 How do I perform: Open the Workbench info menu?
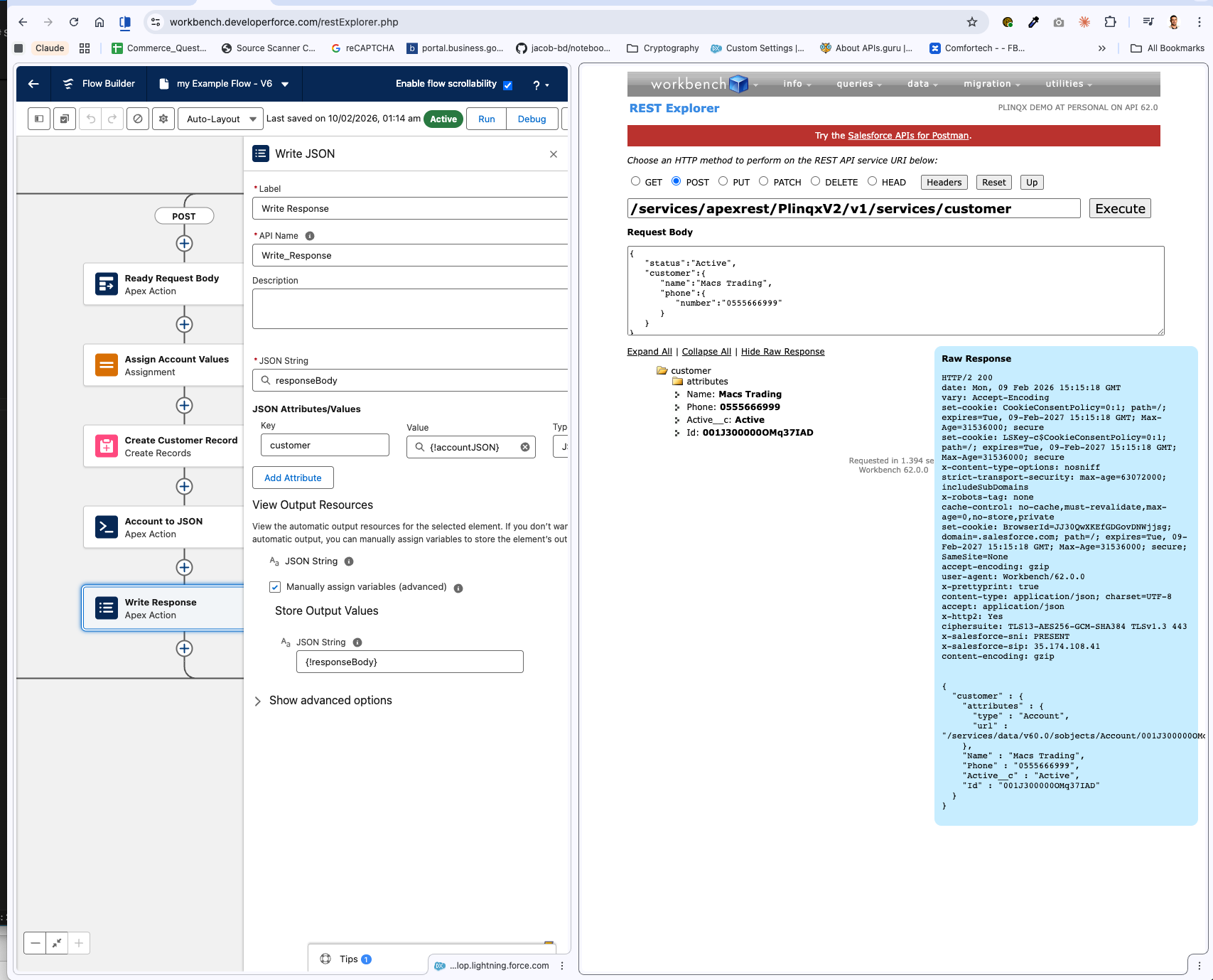[797, 84]
